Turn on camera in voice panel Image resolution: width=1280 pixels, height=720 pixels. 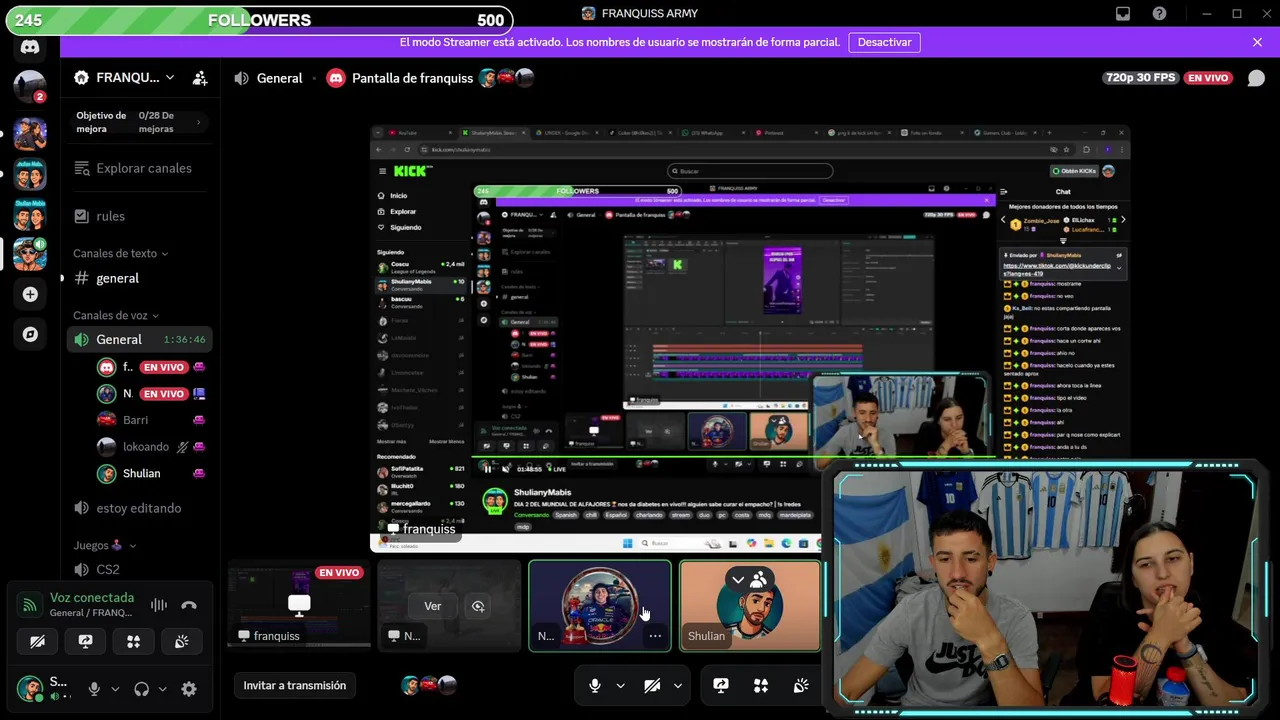[x=37, y=641]
